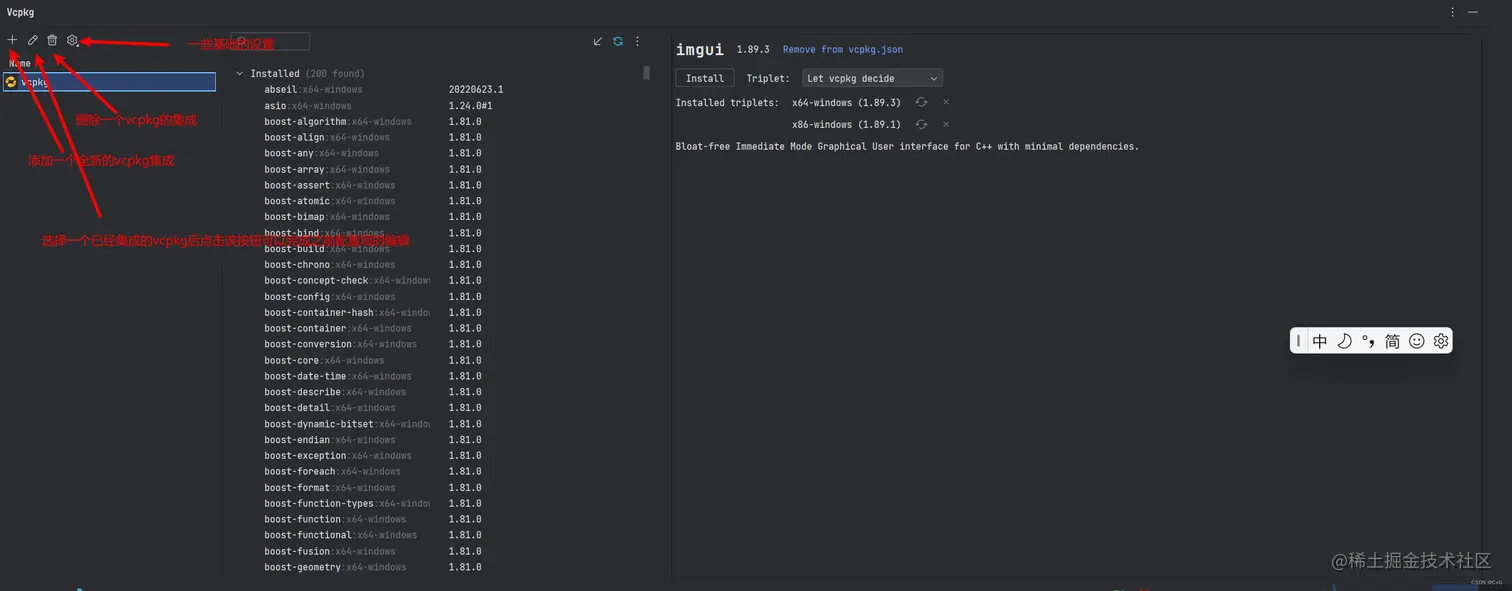Open Vcpkg tool window options menu

click(1453, 12)
